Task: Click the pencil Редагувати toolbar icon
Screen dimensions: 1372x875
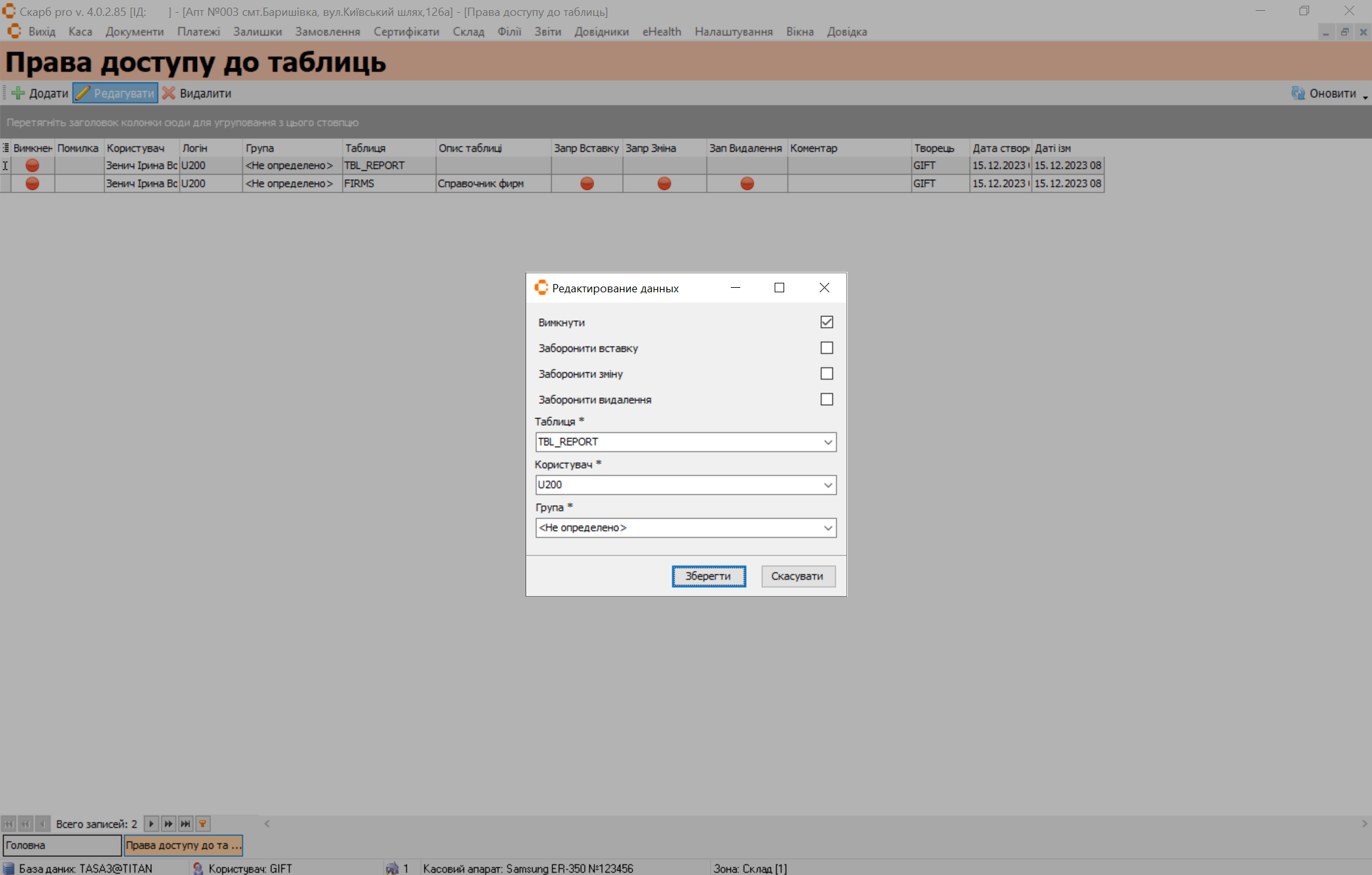Action: [x=83, y=93]
